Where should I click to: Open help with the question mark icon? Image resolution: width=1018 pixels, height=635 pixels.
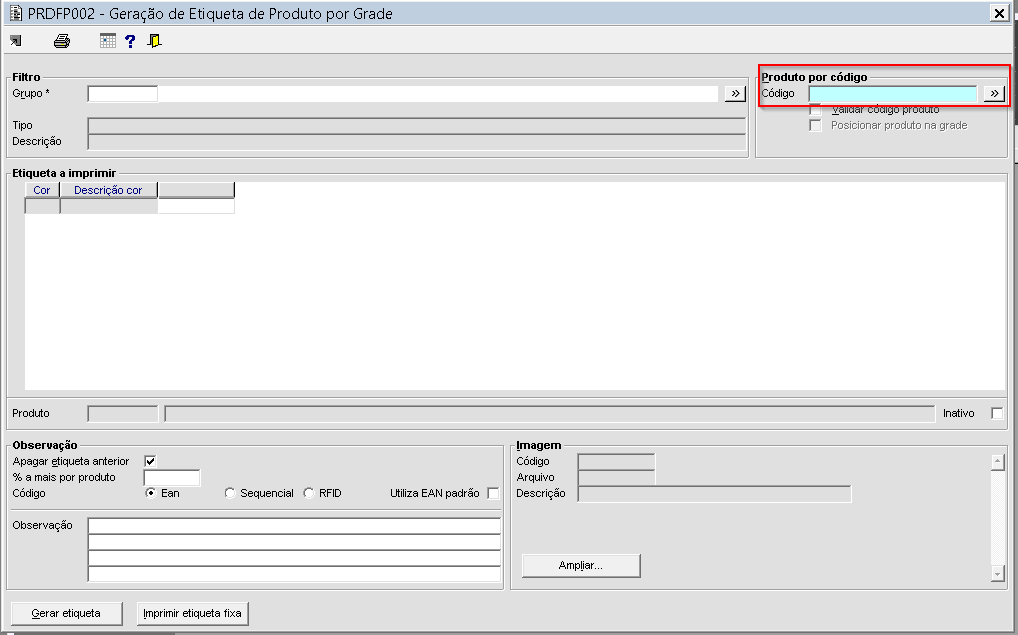[x=130, y=41]
